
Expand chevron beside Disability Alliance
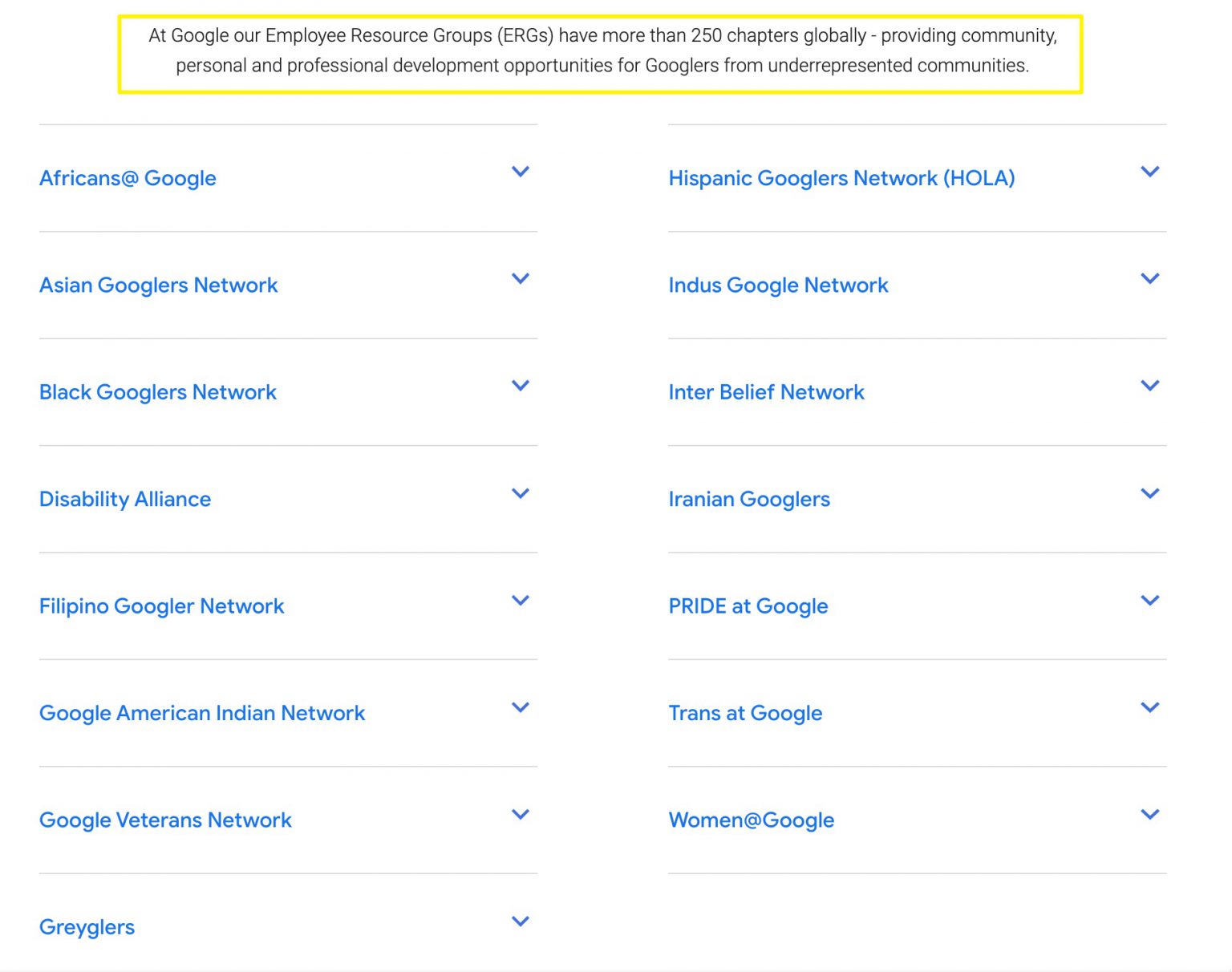(521, 493)
